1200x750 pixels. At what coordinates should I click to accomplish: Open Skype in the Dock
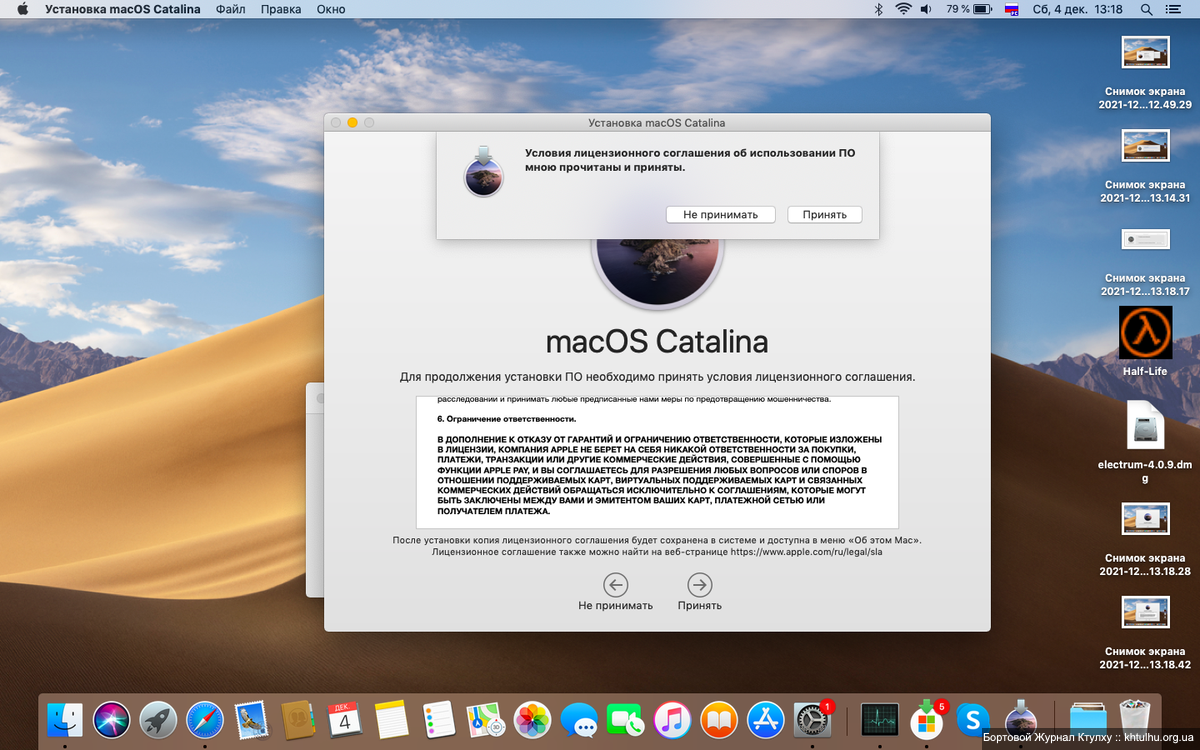coord(973,718)
